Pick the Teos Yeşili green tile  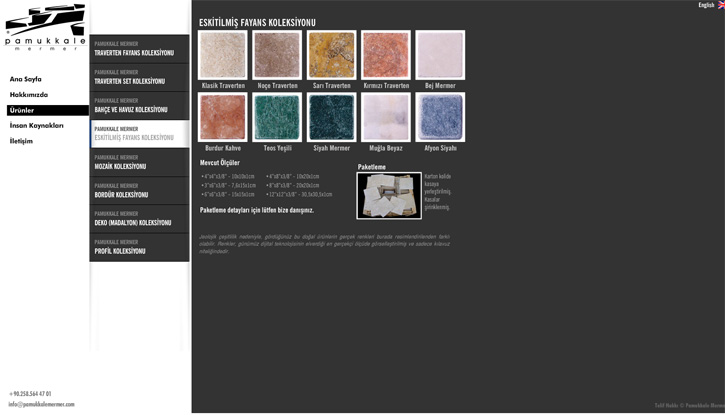(277, 117)
